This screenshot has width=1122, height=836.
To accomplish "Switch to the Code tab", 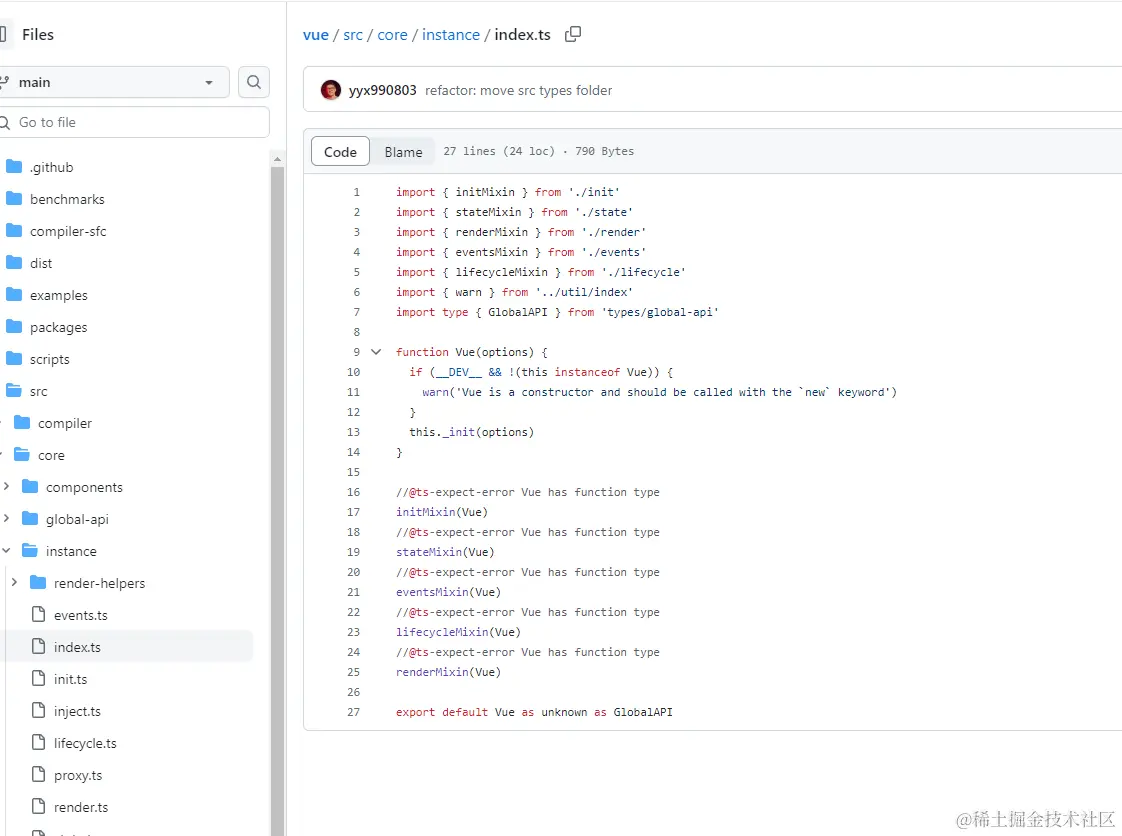I will point(340,152).
